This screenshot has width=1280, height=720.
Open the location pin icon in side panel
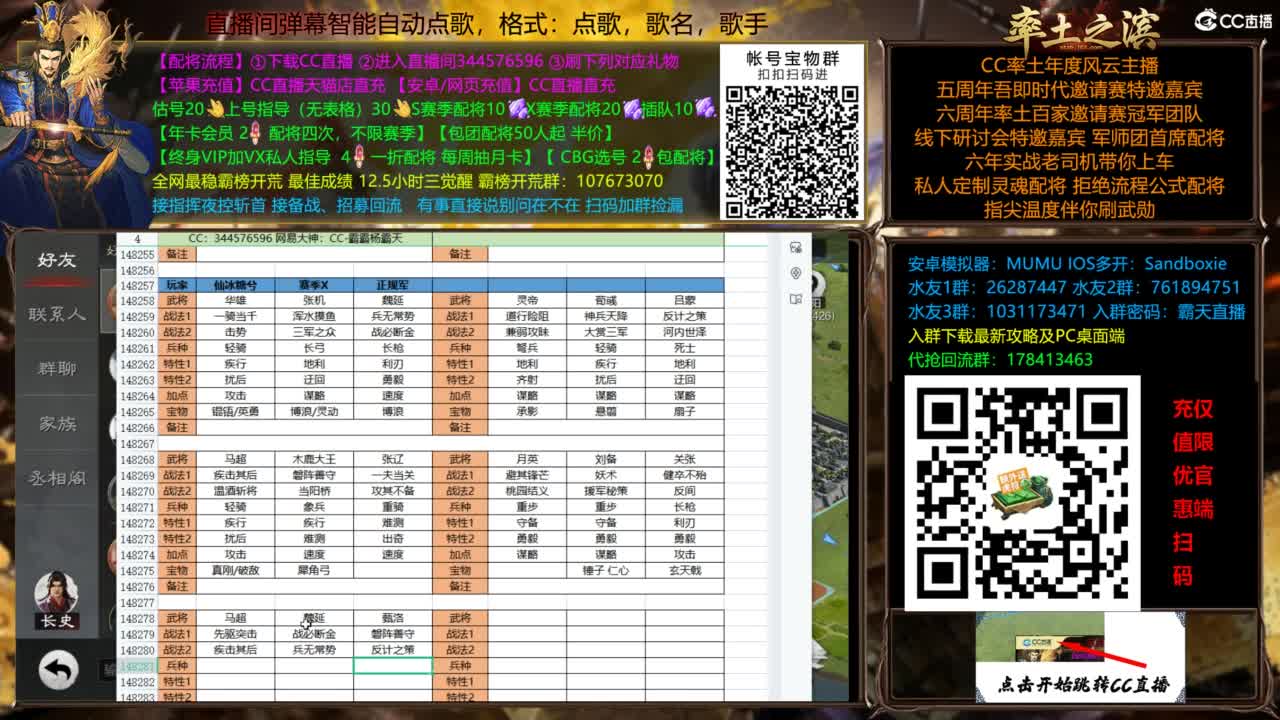click(795, 272)
